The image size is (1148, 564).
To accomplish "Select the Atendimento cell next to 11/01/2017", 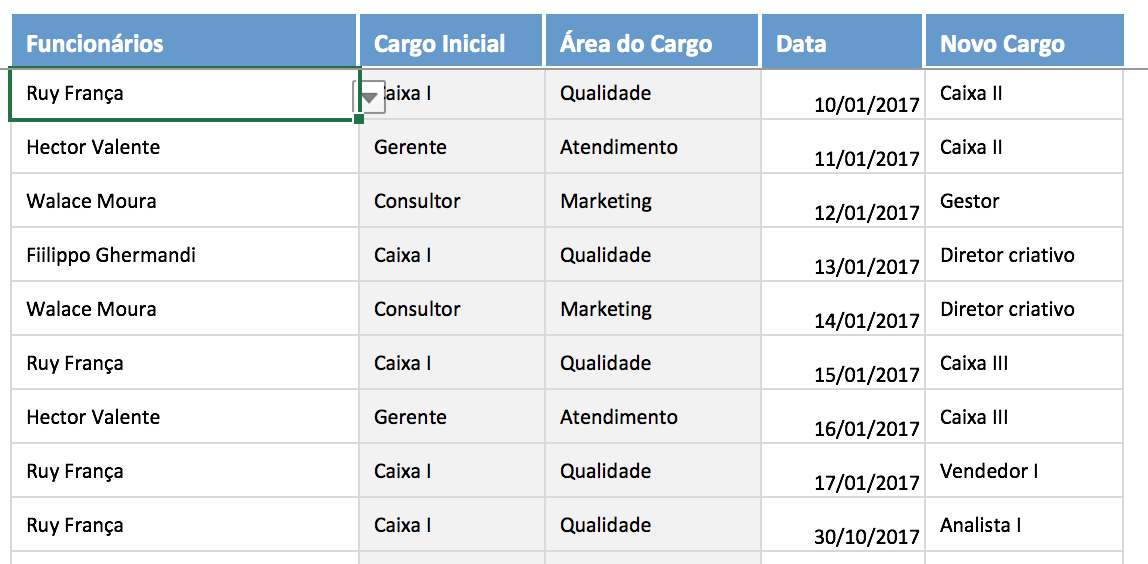I will [x=651, y=148].
